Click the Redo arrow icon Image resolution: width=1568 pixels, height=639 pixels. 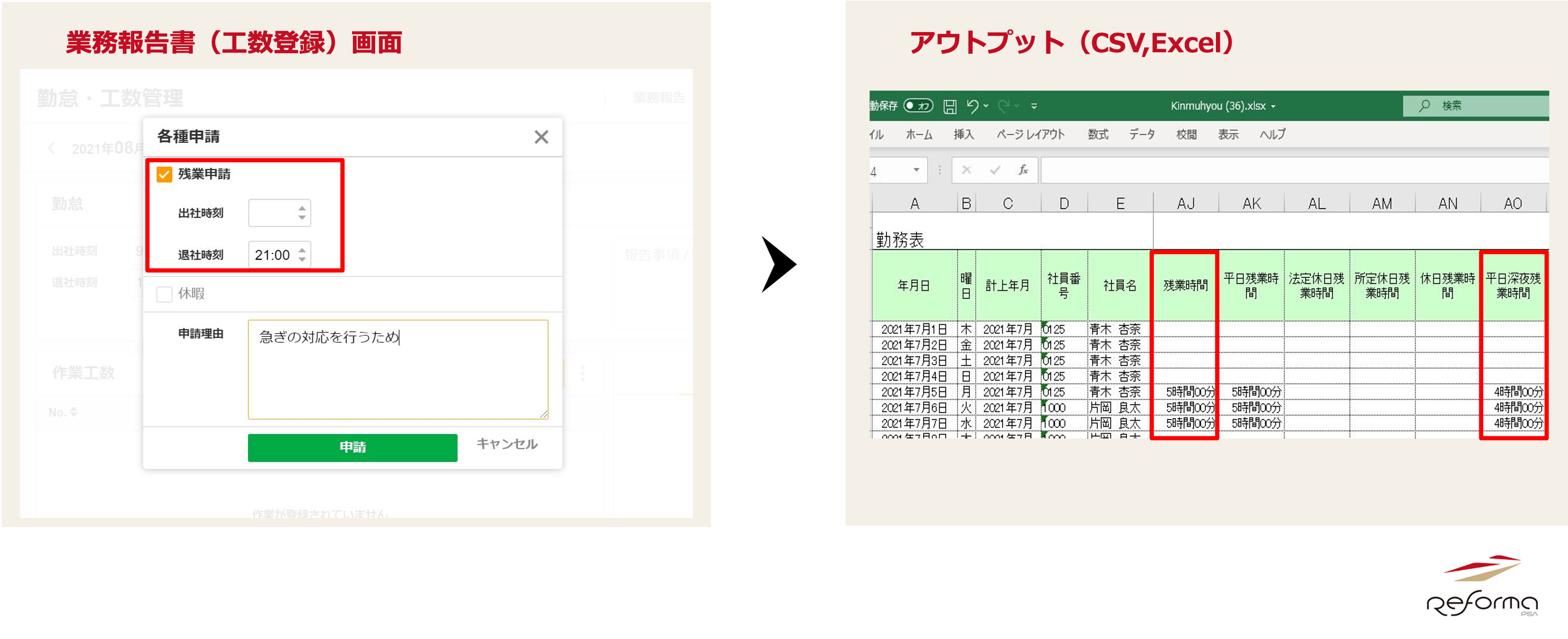(x=1004, y=106)
